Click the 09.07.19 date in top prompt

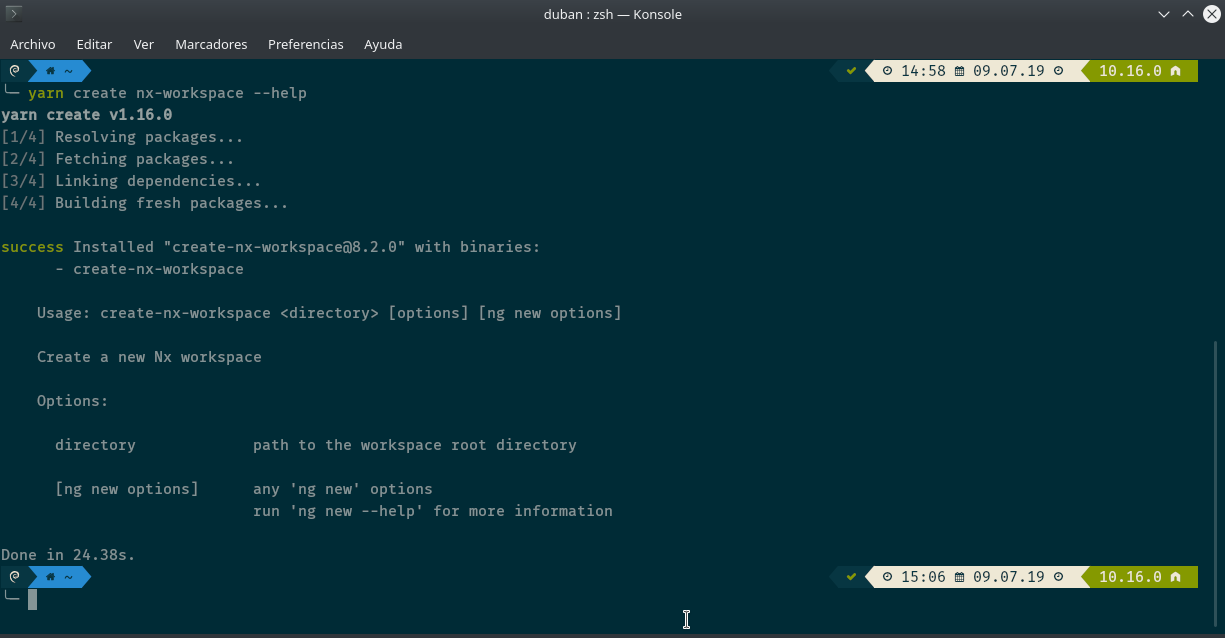pos(1009,71)
